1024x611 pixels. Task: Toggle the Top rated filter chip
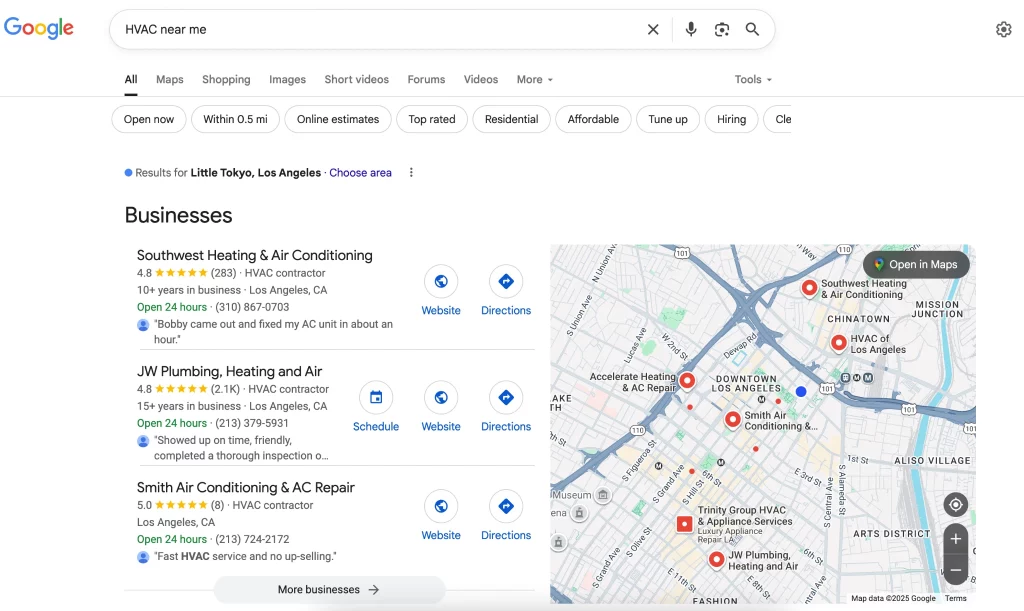pos(432,119)
